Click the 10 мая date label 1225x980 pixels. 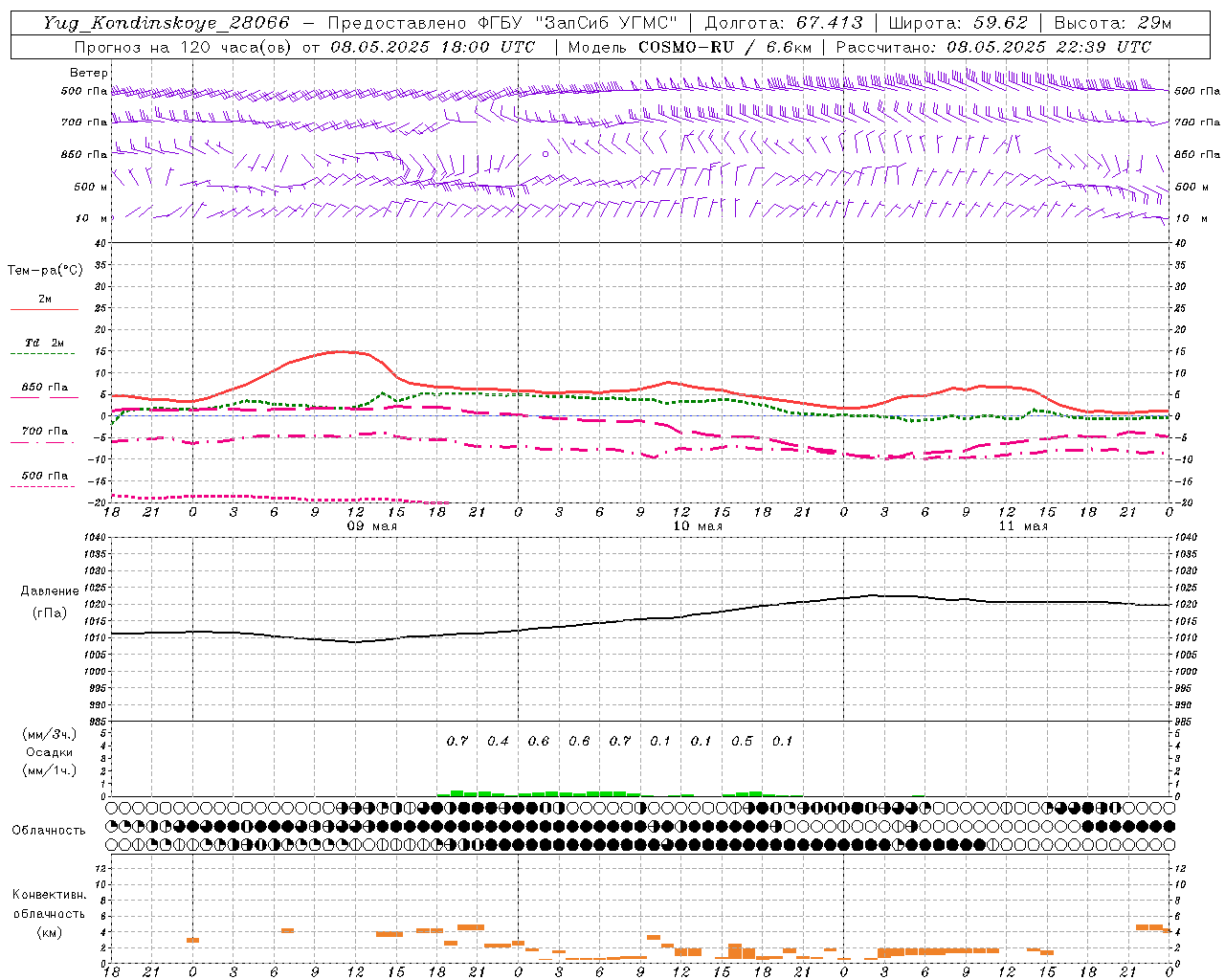pos(698,525)
